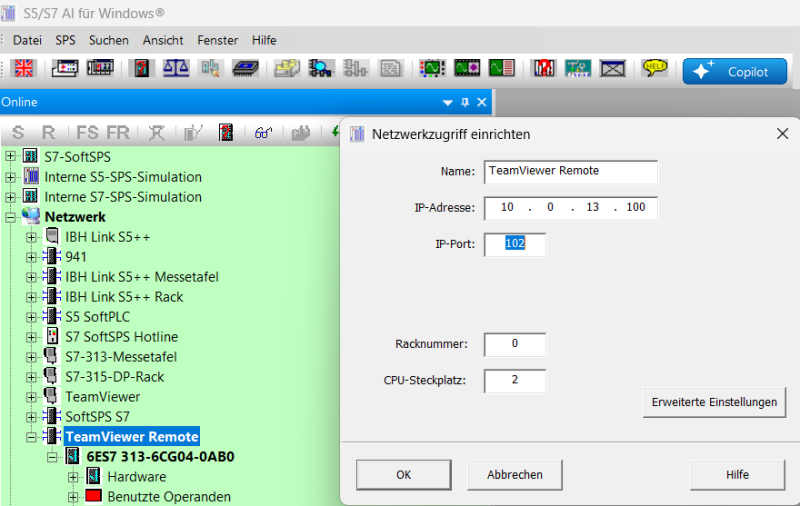Click the magnifier network search icon
Image resolution: width=800 pixels, height=506 pixels.
321,68
